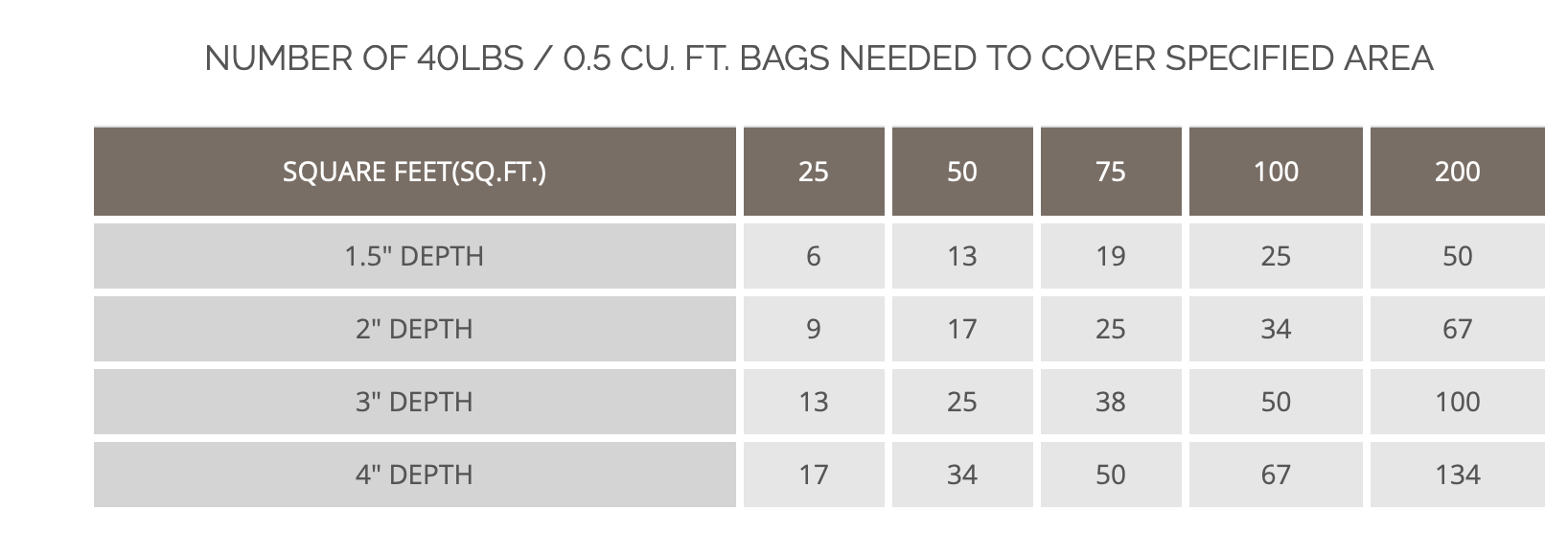Click the cell showing 6 bags
The height and width of the screenshot is (534, 1568).
point(813,256)
